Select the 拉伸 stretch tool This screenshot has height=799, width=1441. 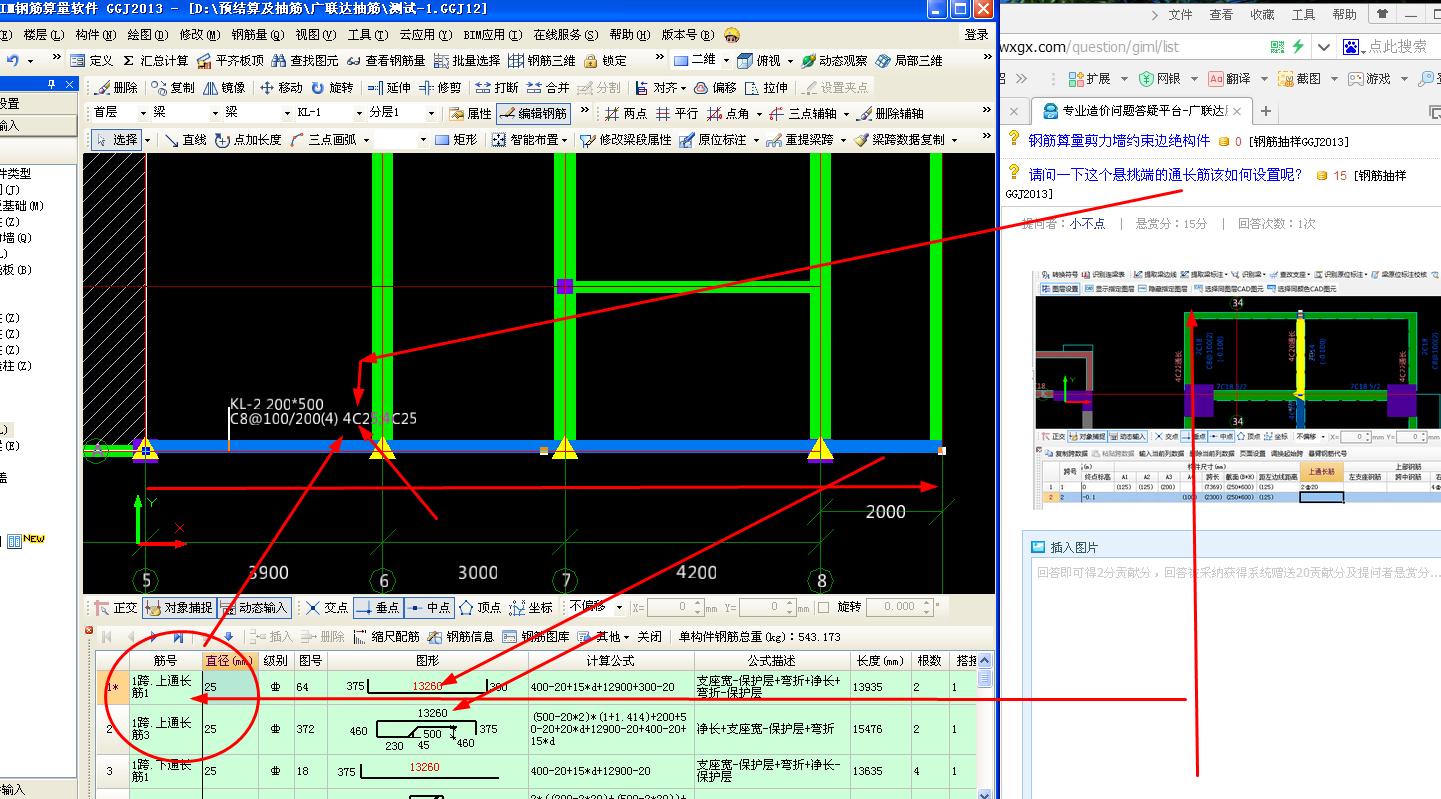click(766, 88)
